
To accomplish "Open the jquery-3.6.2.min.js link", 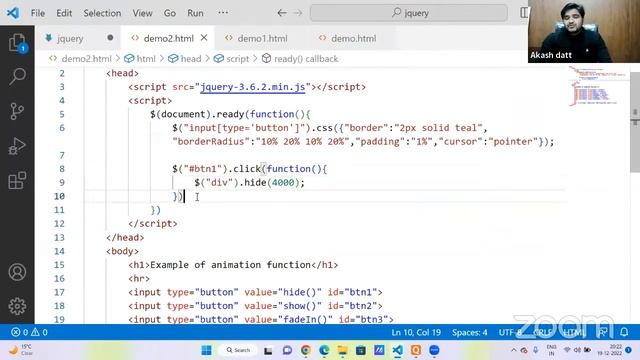I will pyautogui.click(x=253, y=87).
